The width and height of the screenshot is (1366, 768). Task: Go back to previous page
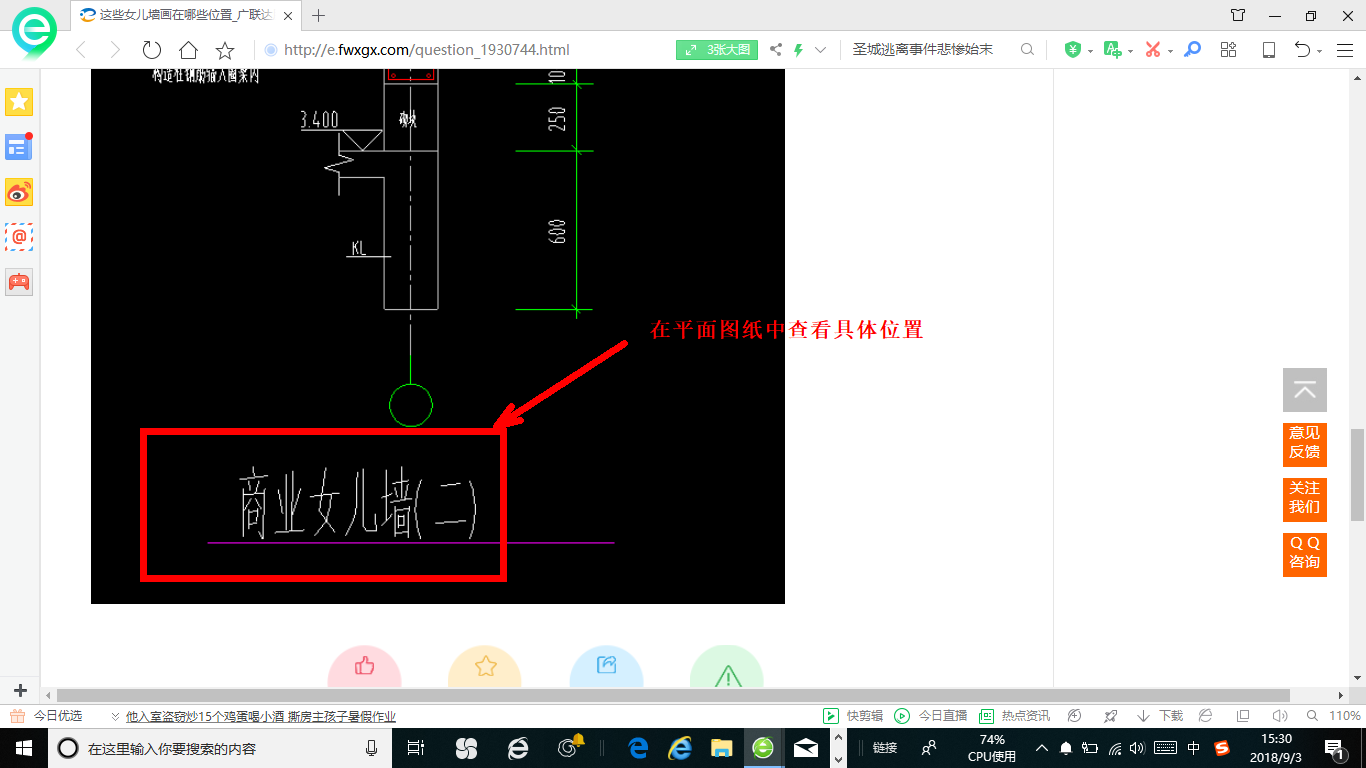click(81, 50)
